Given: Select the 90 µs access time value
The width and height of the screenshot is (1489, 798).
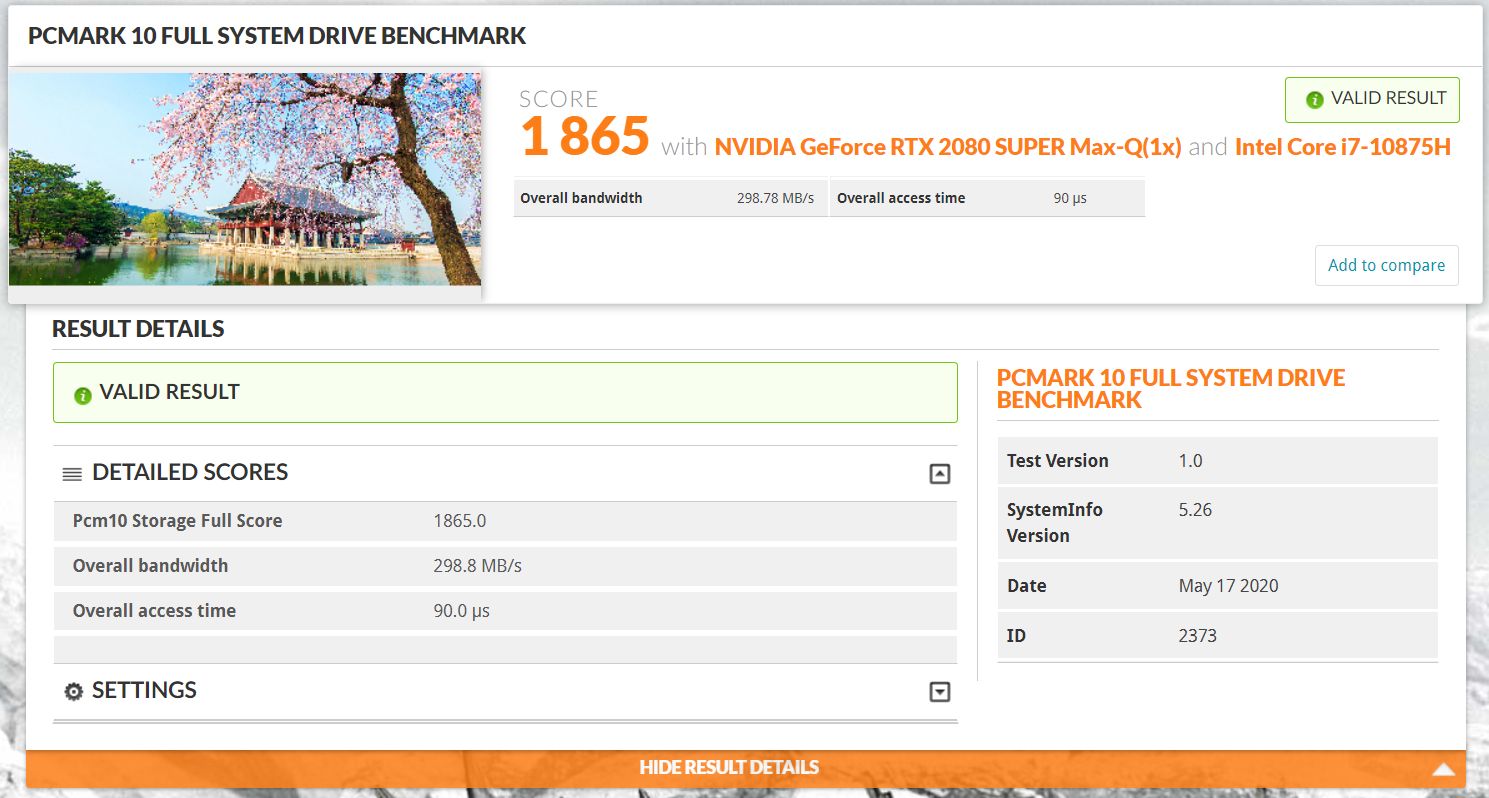Looking at the screenshot, I should point(1070,198).
